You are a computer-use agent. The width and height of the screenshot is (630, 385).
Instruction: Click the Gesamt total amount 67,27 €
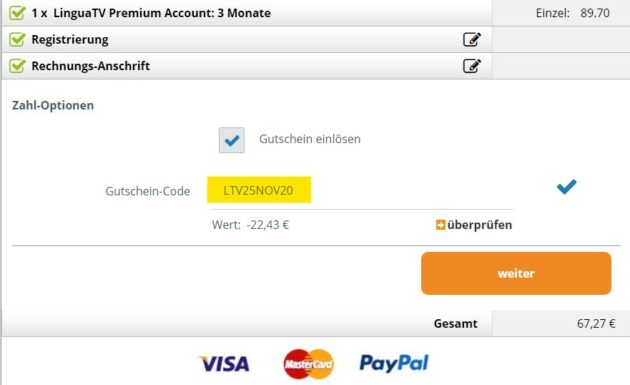coord(596,324)
